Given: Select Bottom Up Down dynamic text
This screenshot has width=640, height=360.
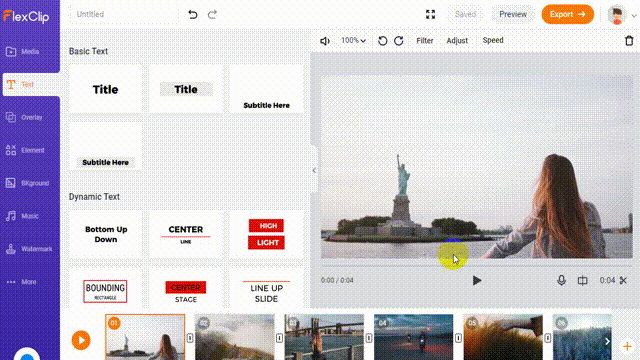Looking at the screenshot, I should pos(105,234).
